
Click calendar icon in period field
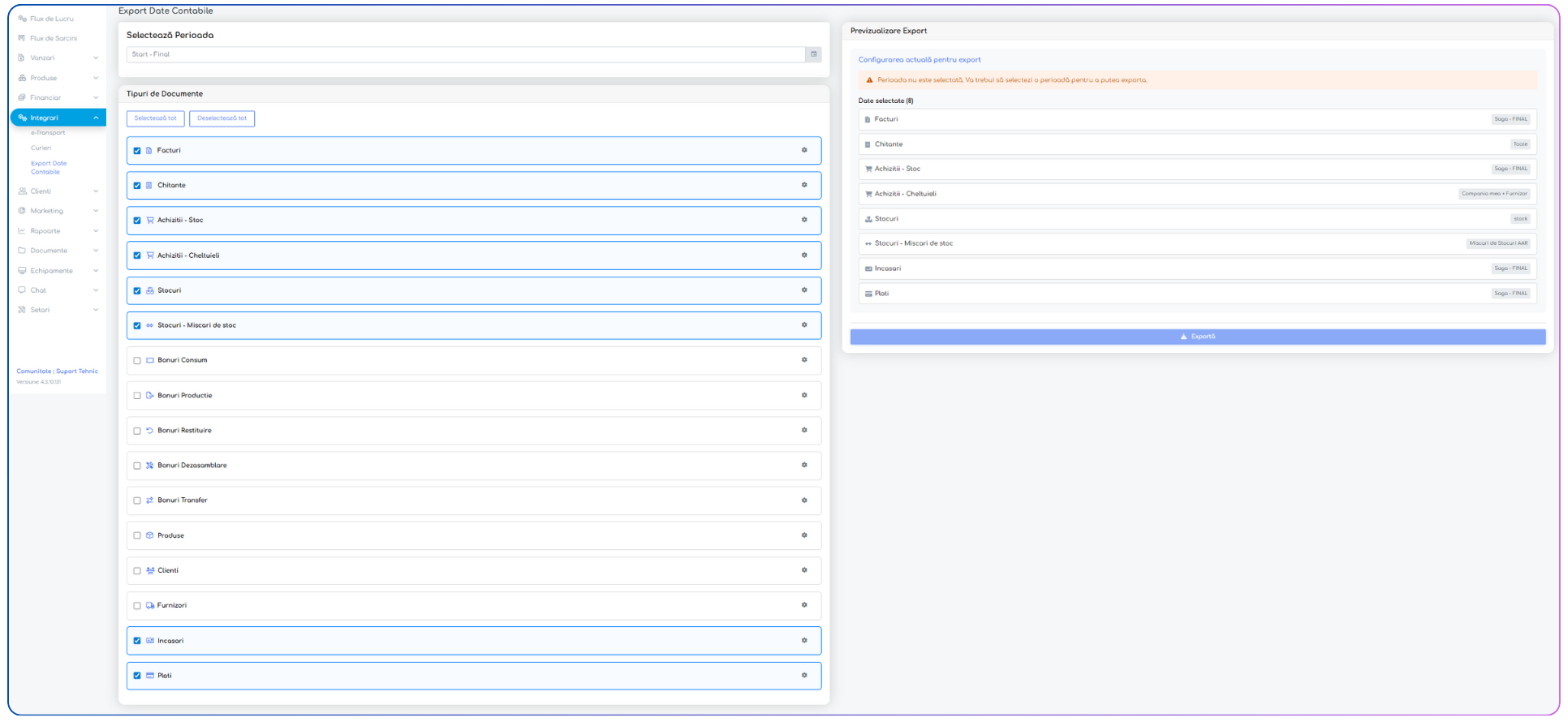(813, 54)
